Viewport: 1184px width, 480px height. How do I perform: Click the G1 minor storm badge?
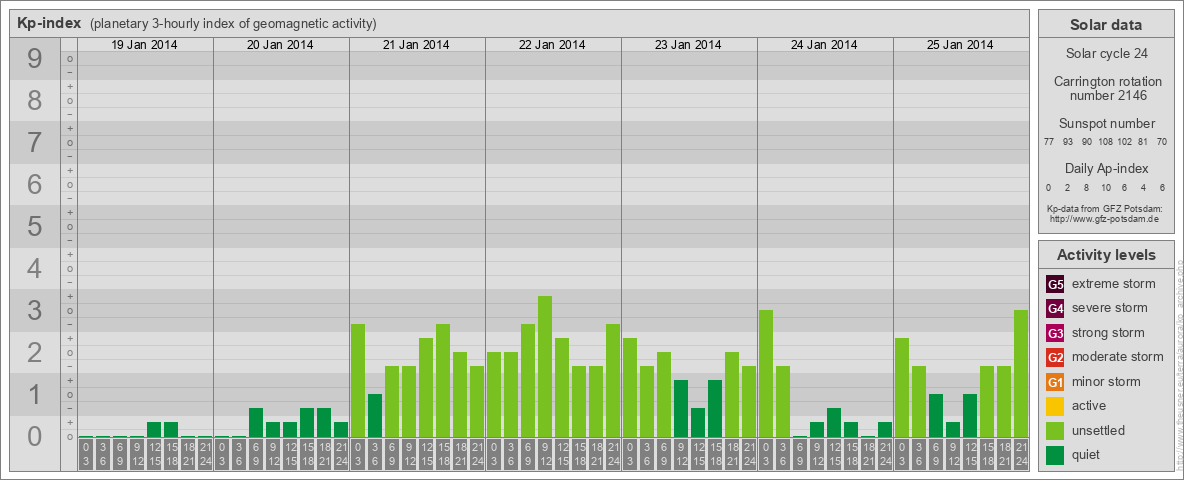pyautogui.click(x=1055, y=382)
